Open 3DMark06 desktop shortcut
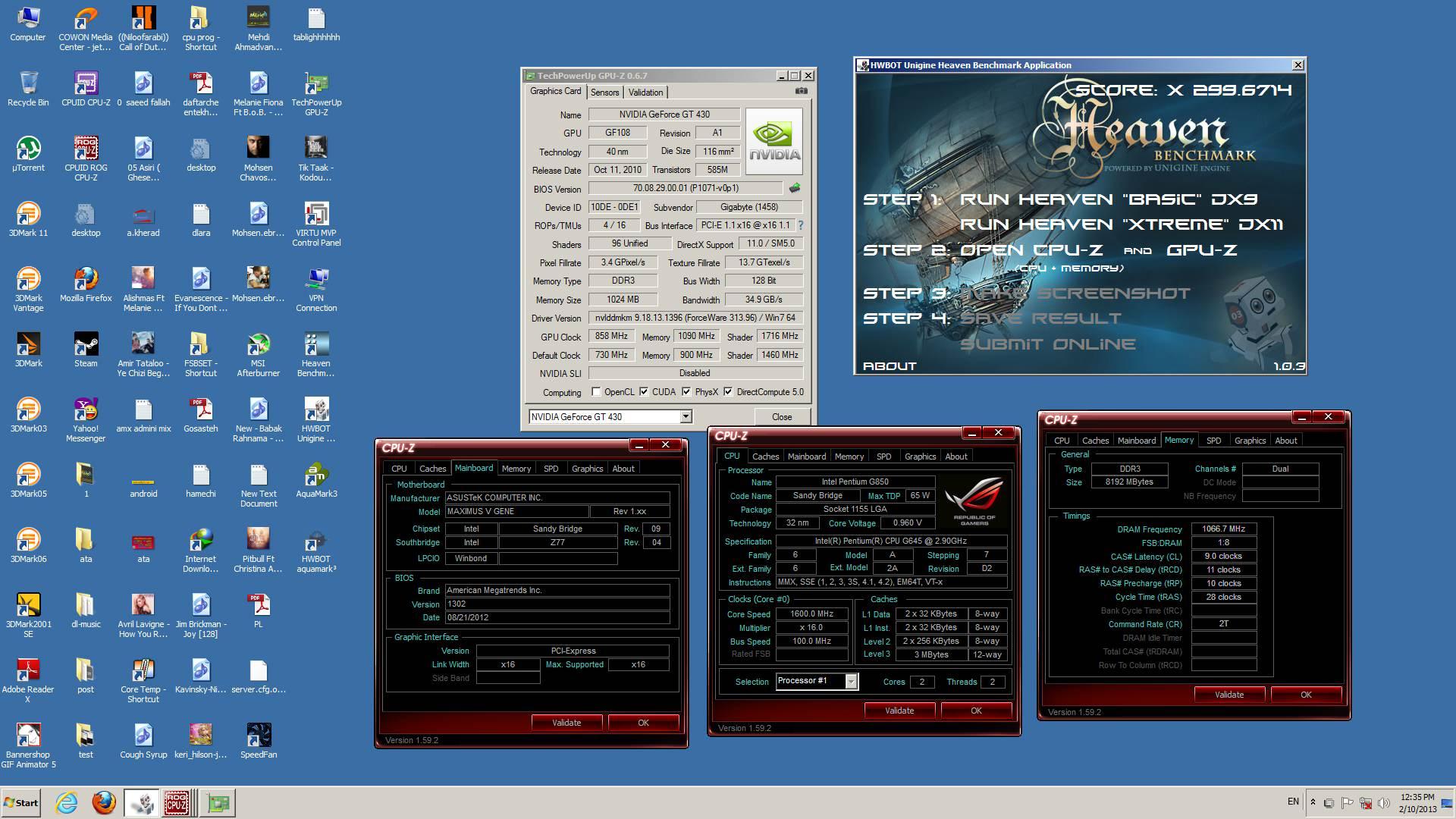This screenshot has width=1456, height=819. coord(28,545)
